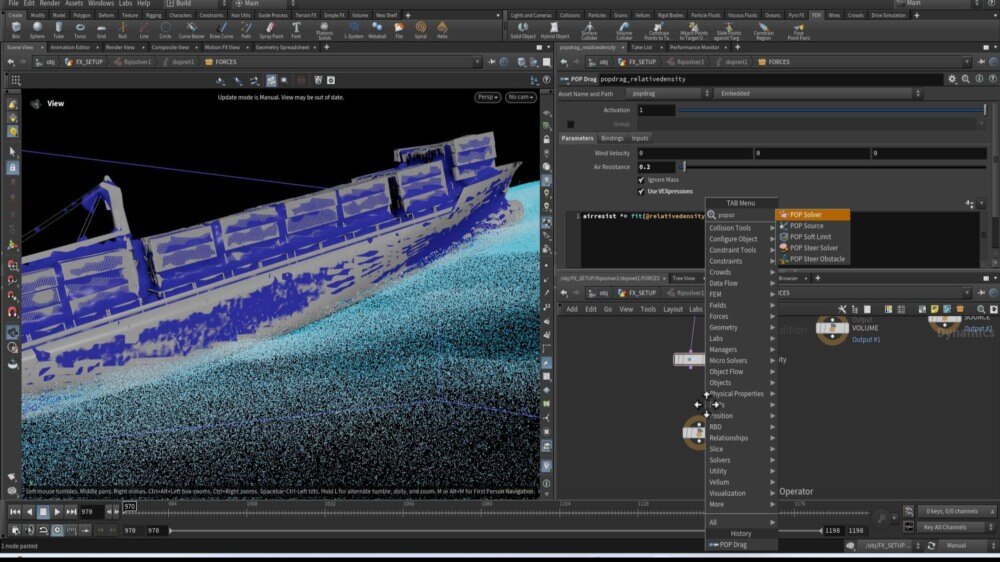Viewport: 1000px width, 562px height.
Task: Open the Main radial menu dropdown
Action: [x=264, y=3]
